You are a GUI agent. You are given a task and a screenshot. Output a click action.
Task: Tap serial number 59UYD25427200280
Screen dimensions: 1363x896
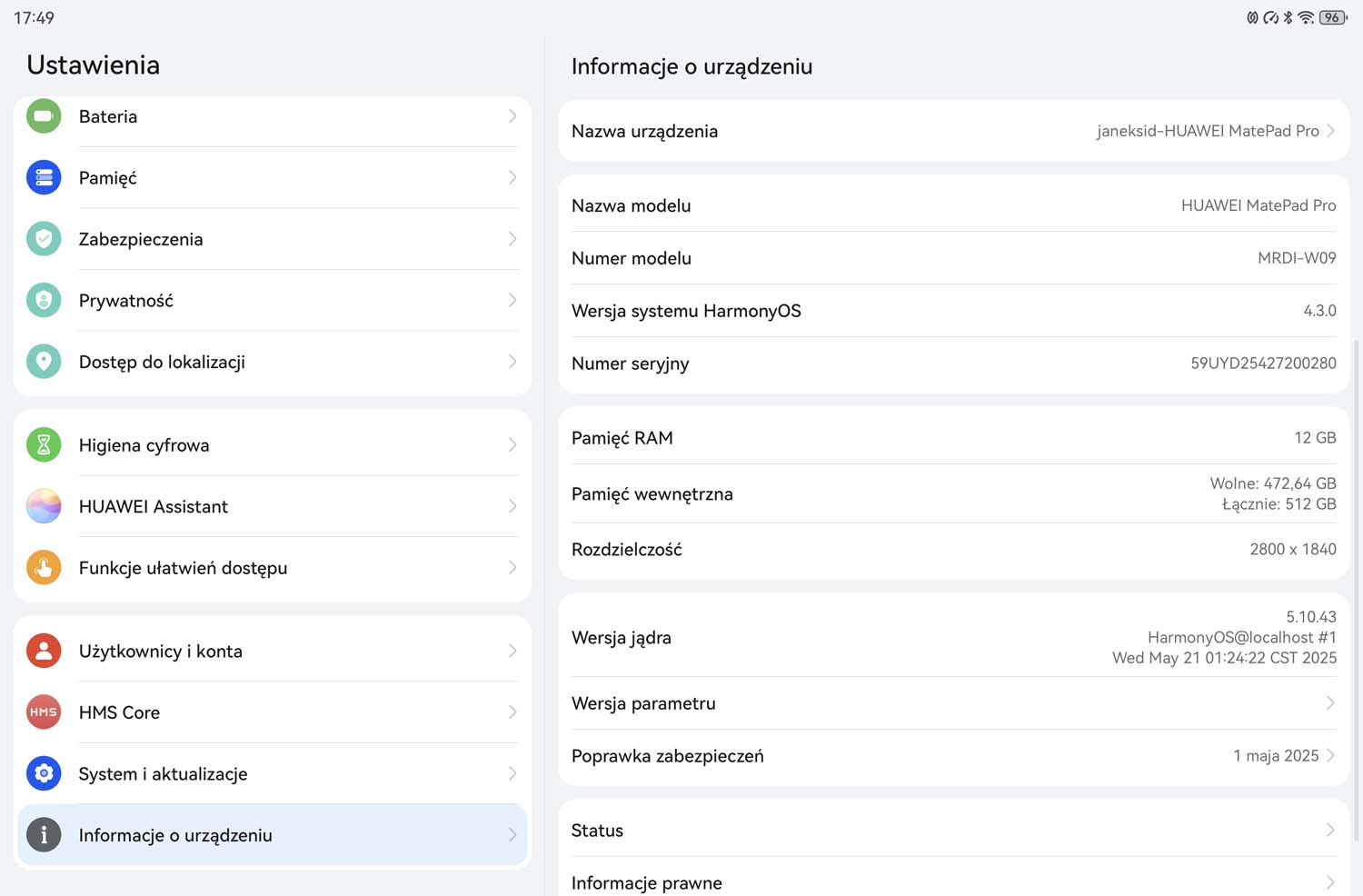tap(1263, 363)
